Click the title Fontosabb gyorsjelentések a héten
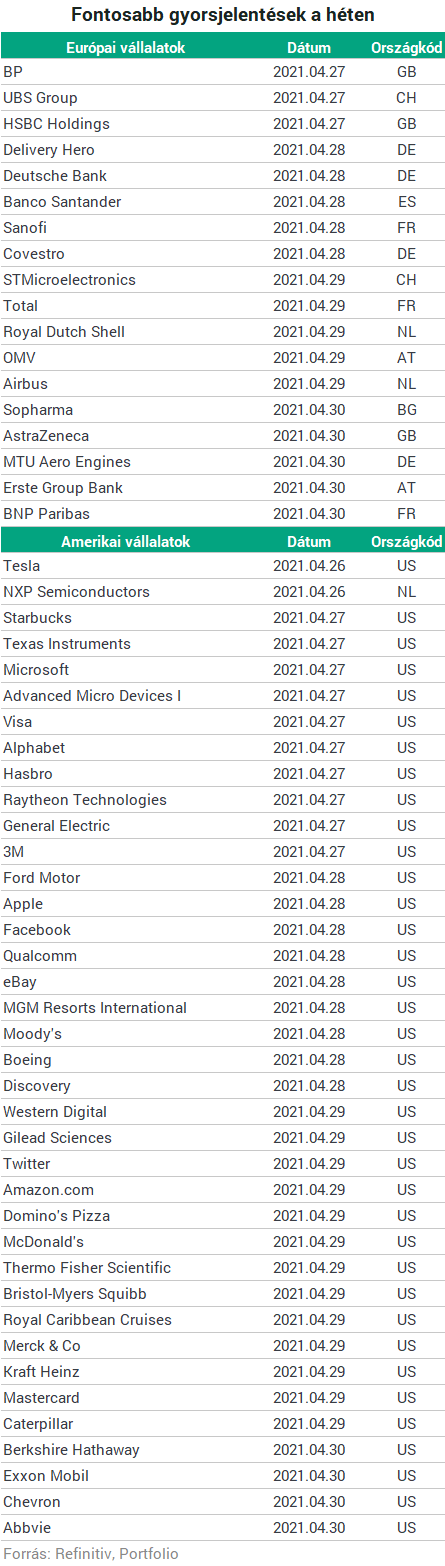 coord(223,15)
